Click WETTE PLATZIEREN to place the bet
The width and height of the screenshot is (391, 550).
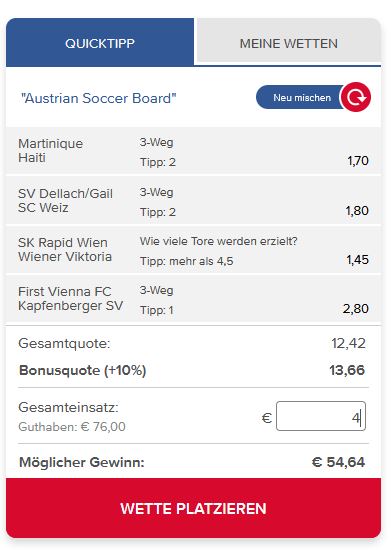tap(193, 508)
